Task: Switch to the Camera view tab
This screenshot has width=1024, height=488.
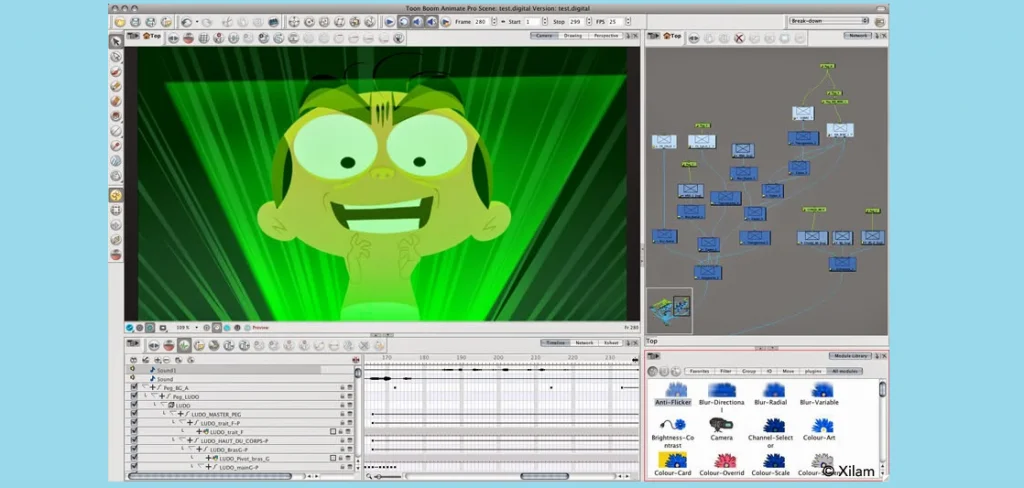Action: pyautogui.click(x=544, y=36)
